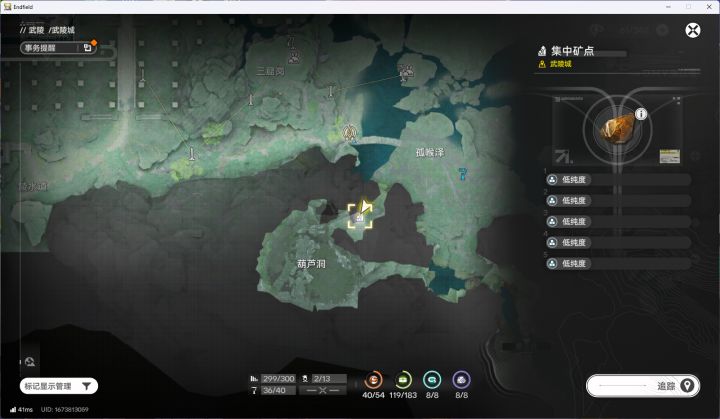Click the 集中矿点 title
720x419 pixels.
coord(572,51)
